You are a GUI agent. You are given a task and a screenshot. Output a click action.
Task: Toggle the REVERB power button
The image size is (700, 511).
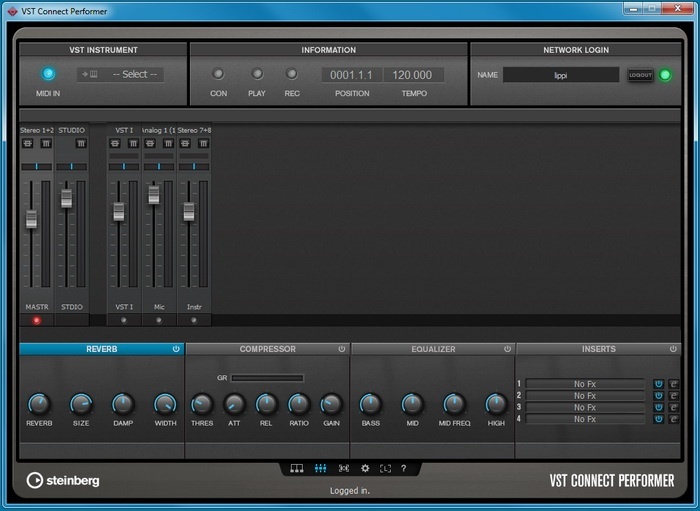tap(176, 349)
